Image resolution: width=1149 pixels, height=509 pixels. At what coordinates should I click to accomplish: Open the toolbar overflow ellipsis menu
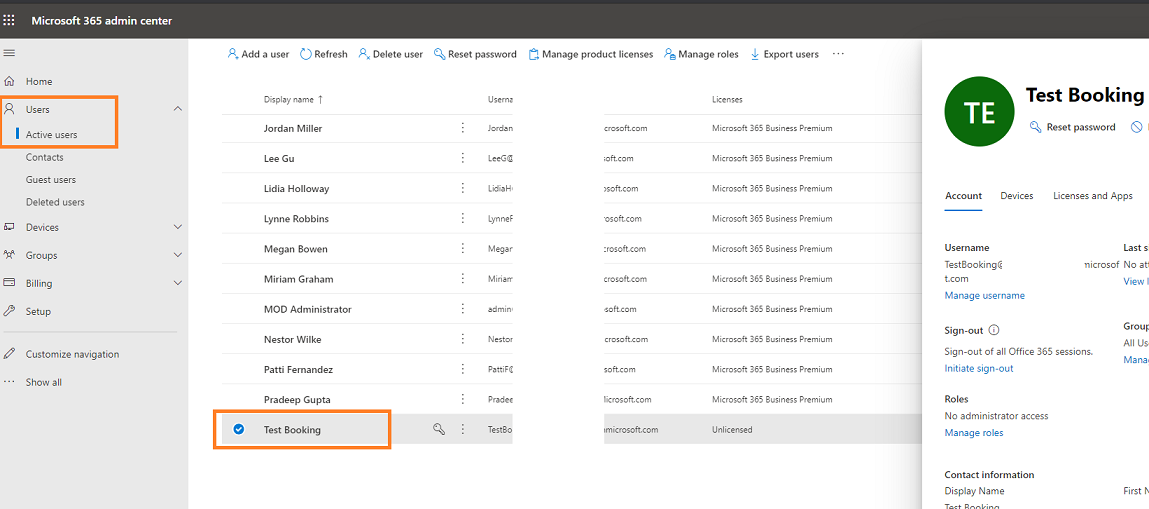pyautogui.click(x=839, y=54)
